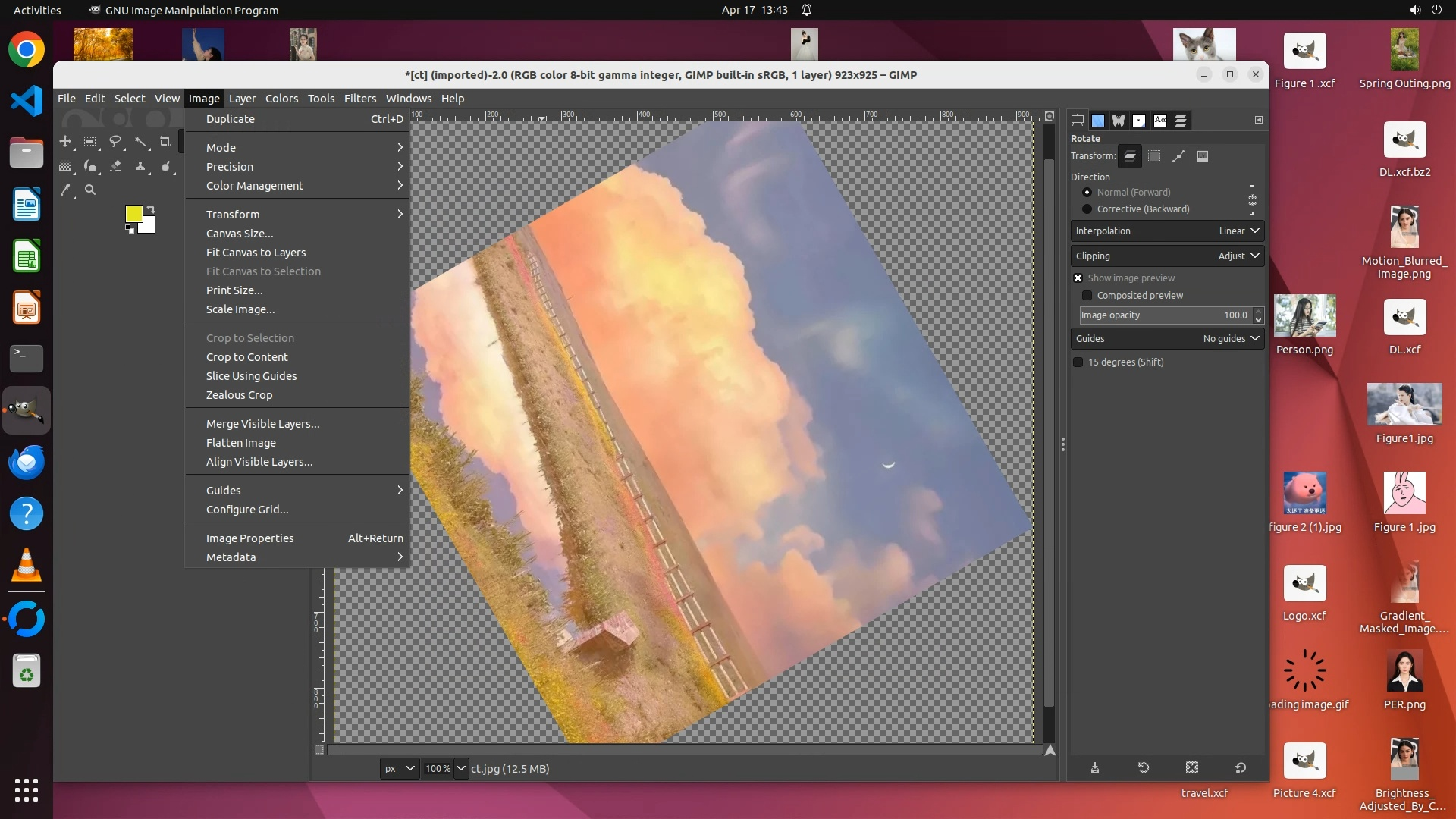
Task: Select the Color Picker eyedropper tool
Action: (x=66, y=190)
